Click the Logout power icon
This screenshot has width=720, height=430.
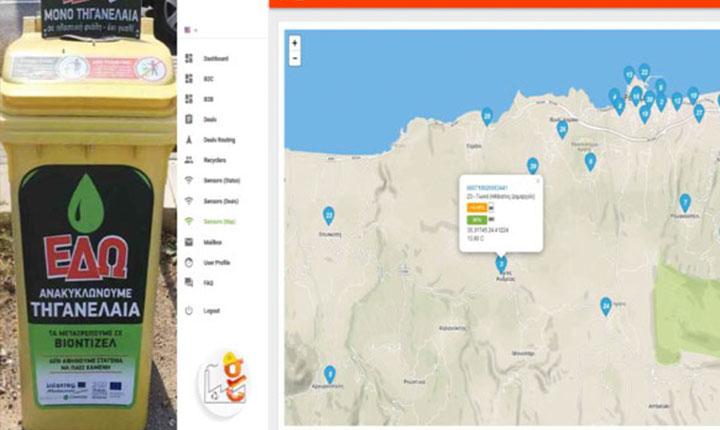[x=189, y=311]
